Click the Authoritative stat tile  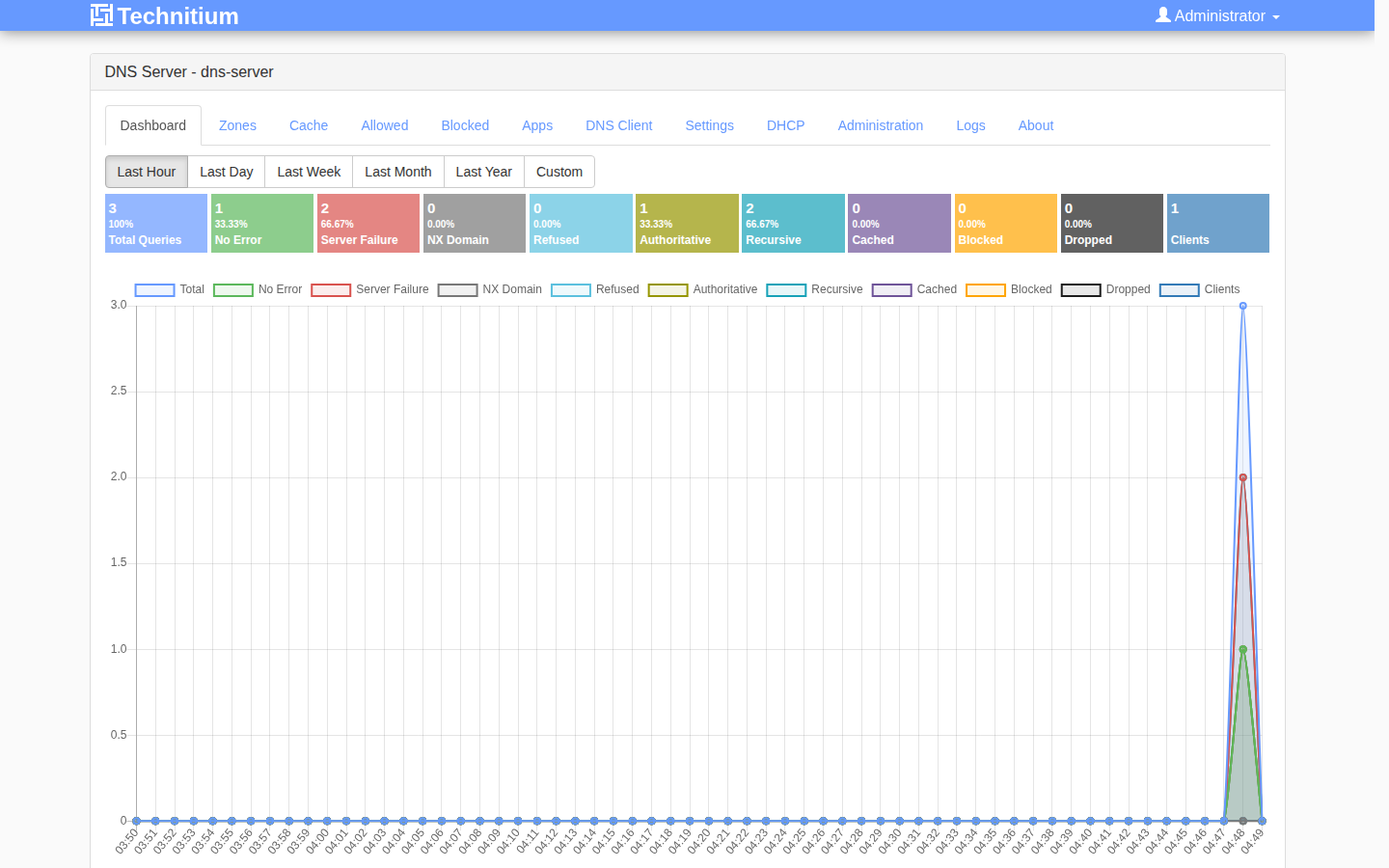tap(688, 224)
